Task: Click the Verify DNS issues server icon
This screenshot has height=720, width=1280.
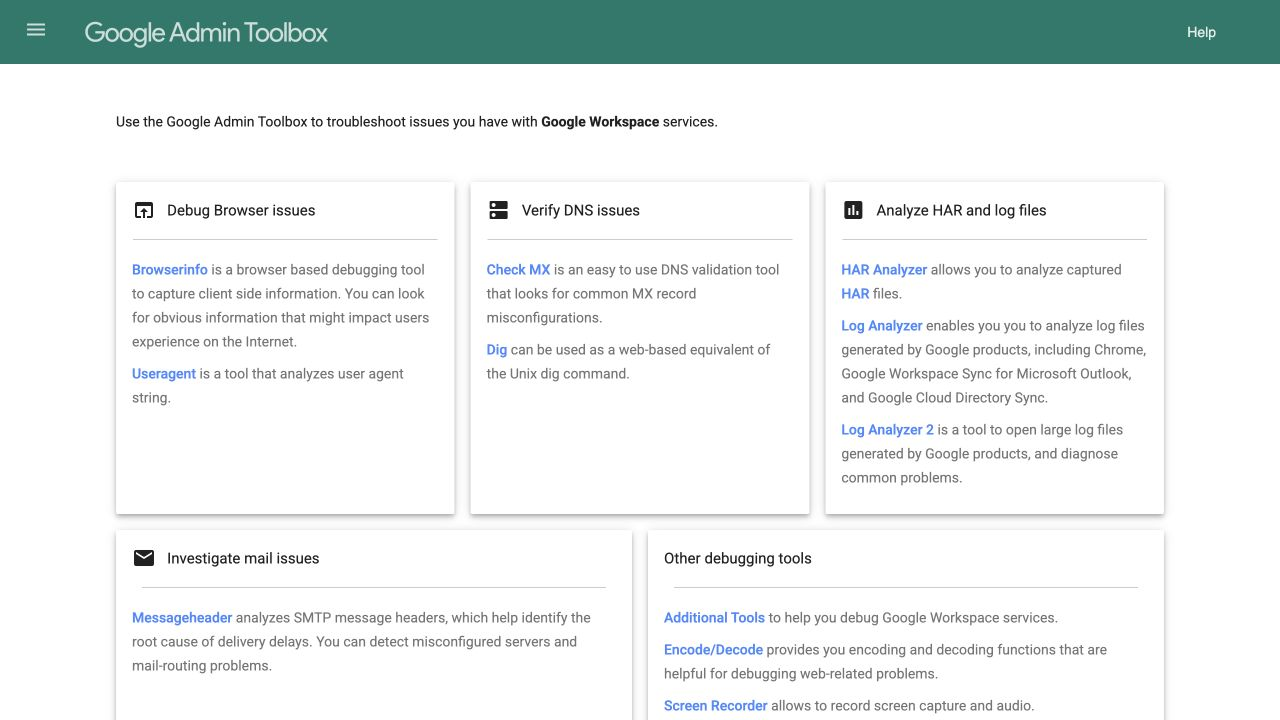Action: (498, 210)
